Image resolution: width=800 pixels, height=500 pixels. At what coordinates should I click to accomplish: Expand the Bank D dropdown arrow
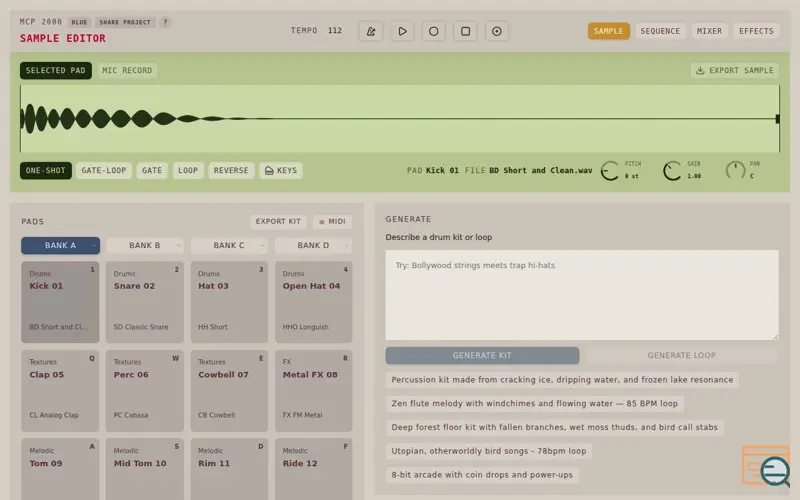point(347,246)
